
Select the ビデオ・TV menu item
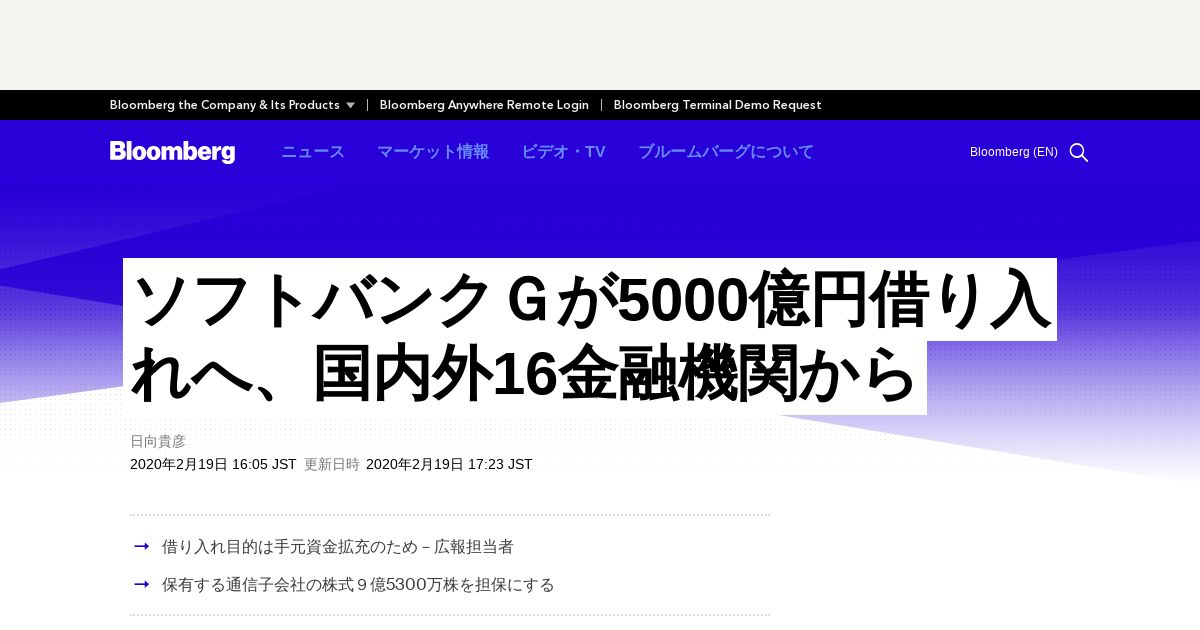563,152
